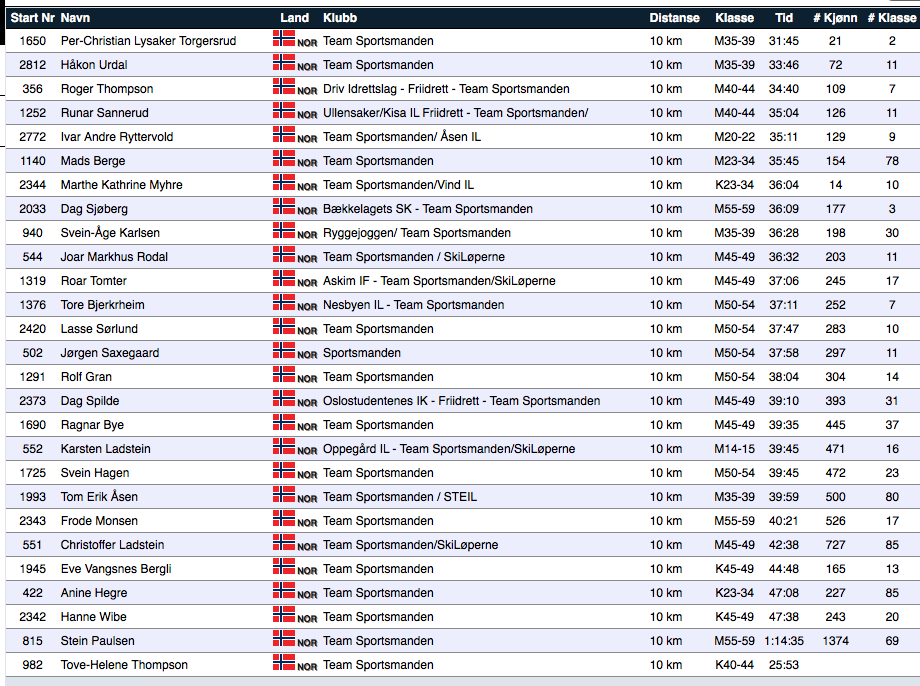Click the gender rank 1374

(836, 641)
